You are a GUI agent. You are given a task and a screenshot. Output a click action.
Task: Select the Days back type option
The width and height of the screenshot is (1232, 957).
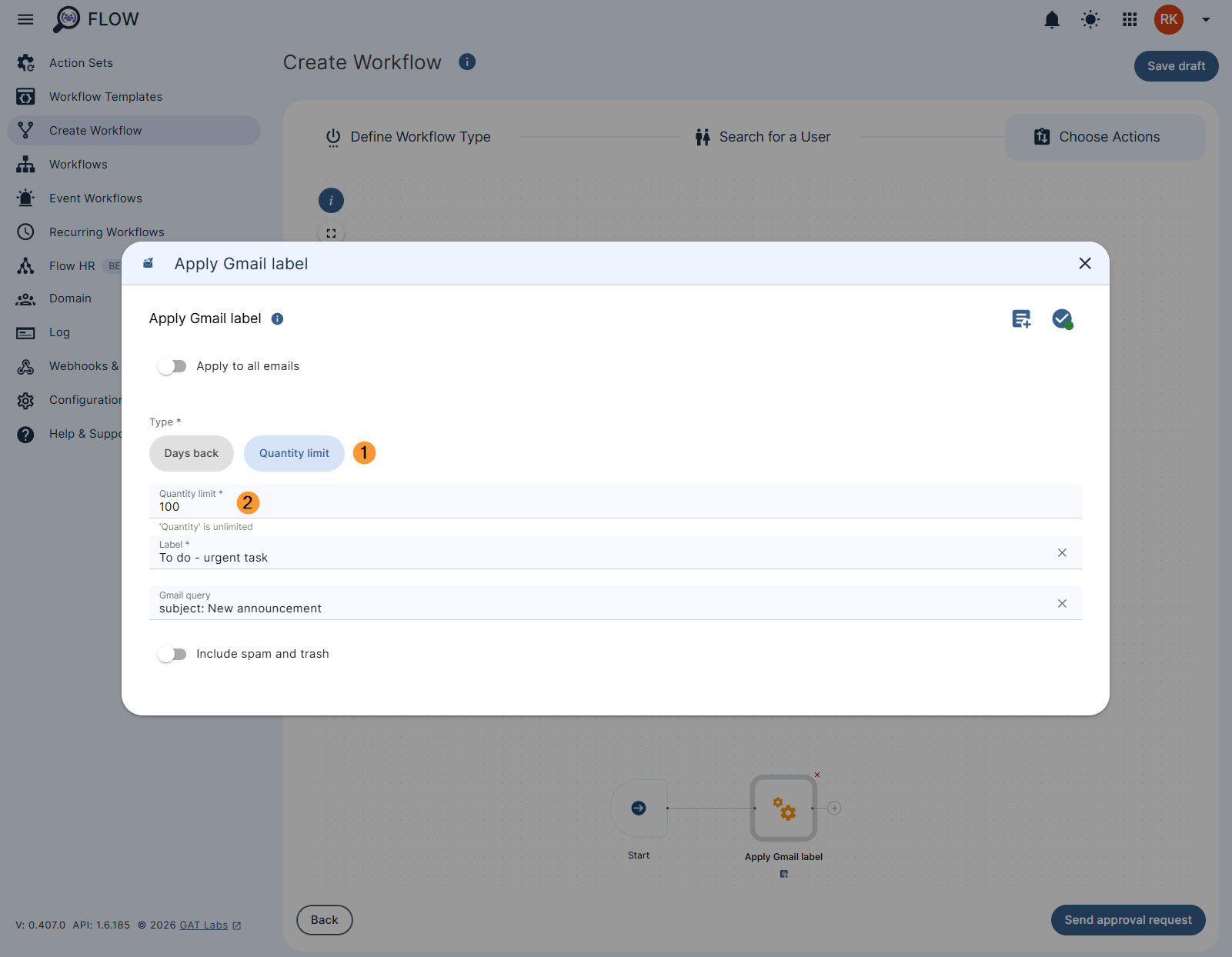click(x=191, y=453)
